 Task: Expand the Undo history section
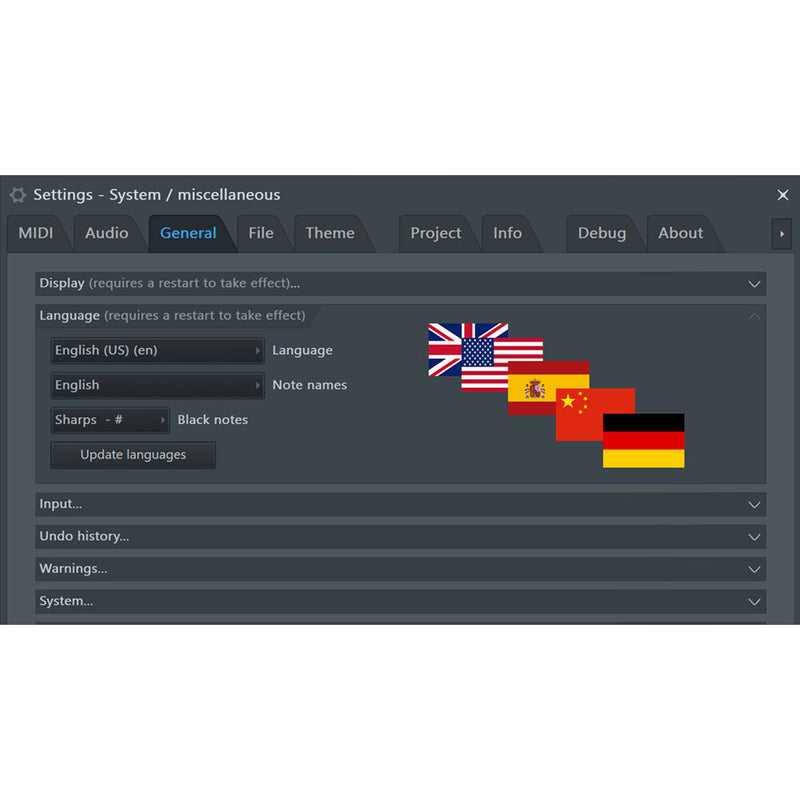(x=400, y=537)
